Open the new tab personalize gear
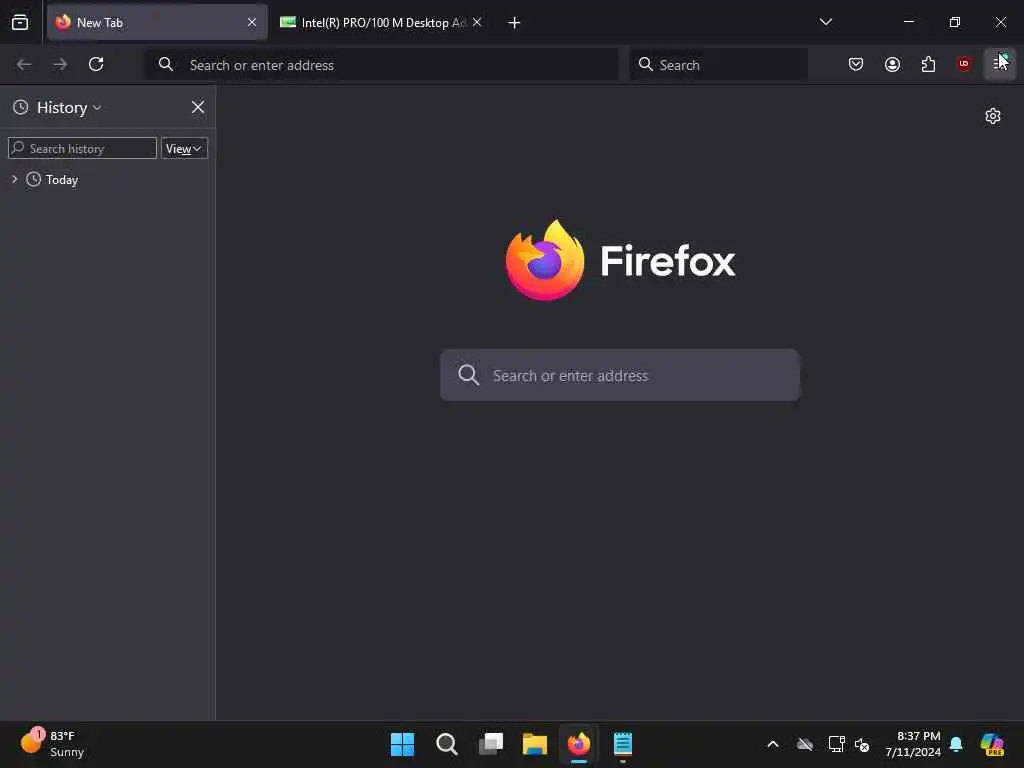The height and width of the screenshot is (768, 1024). pyautogui.click(x=993, y=116)
